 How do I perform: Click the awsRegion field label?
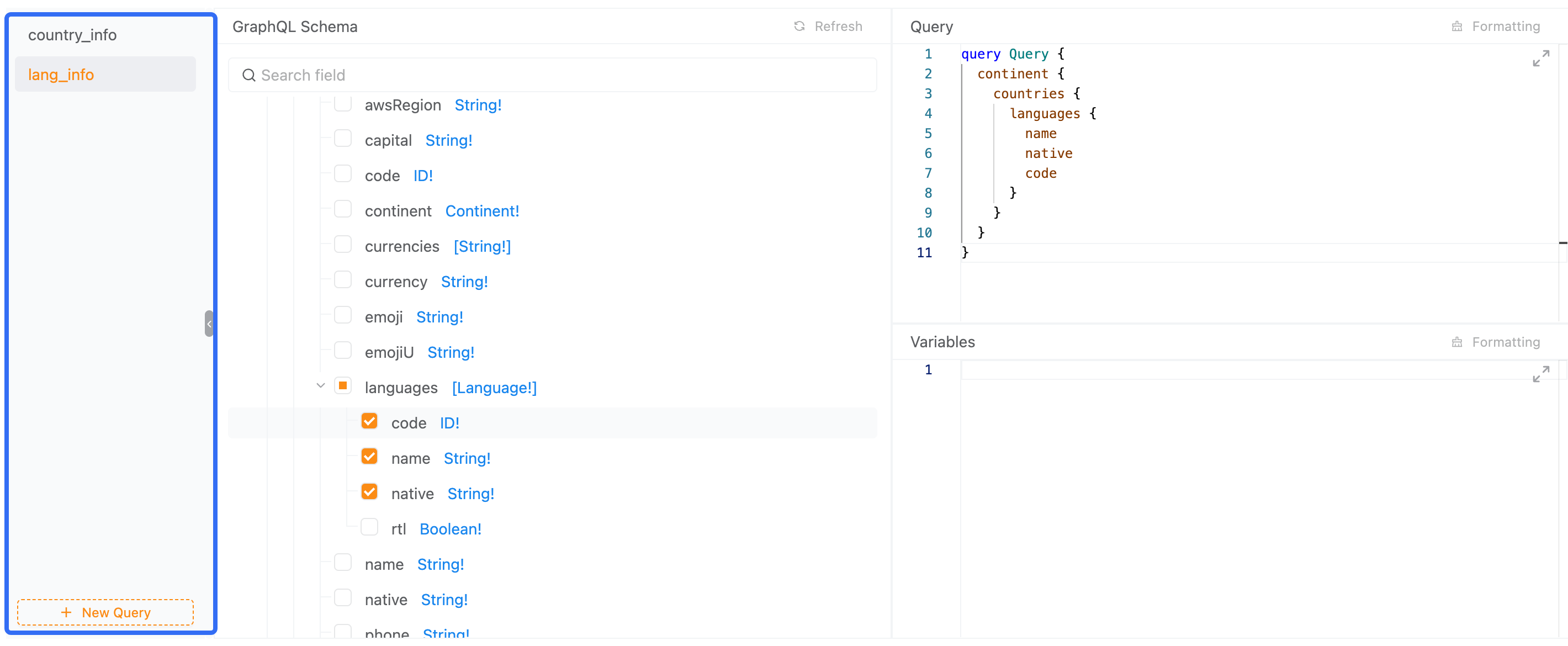402,105
